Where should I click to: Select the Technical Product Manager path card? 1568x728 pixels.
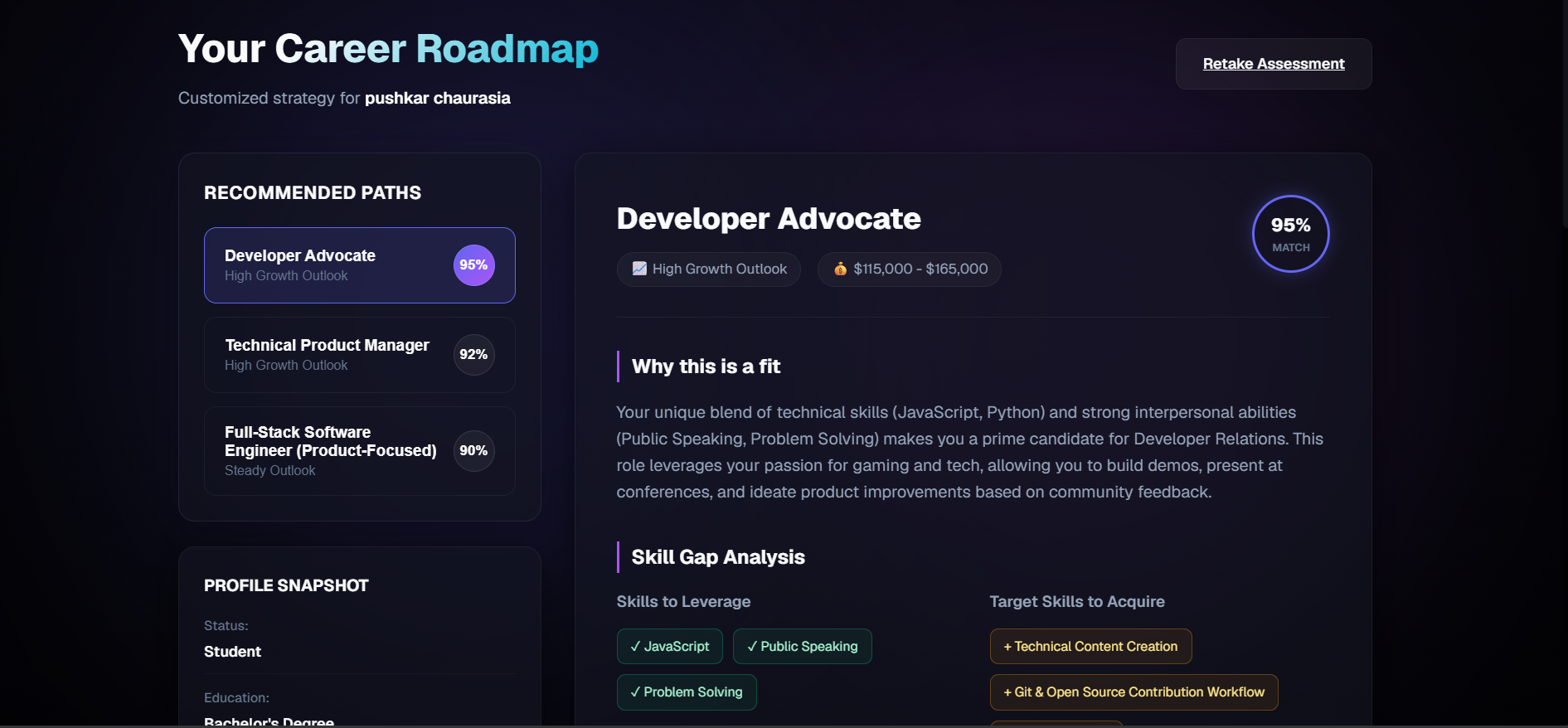coord(359,355)
